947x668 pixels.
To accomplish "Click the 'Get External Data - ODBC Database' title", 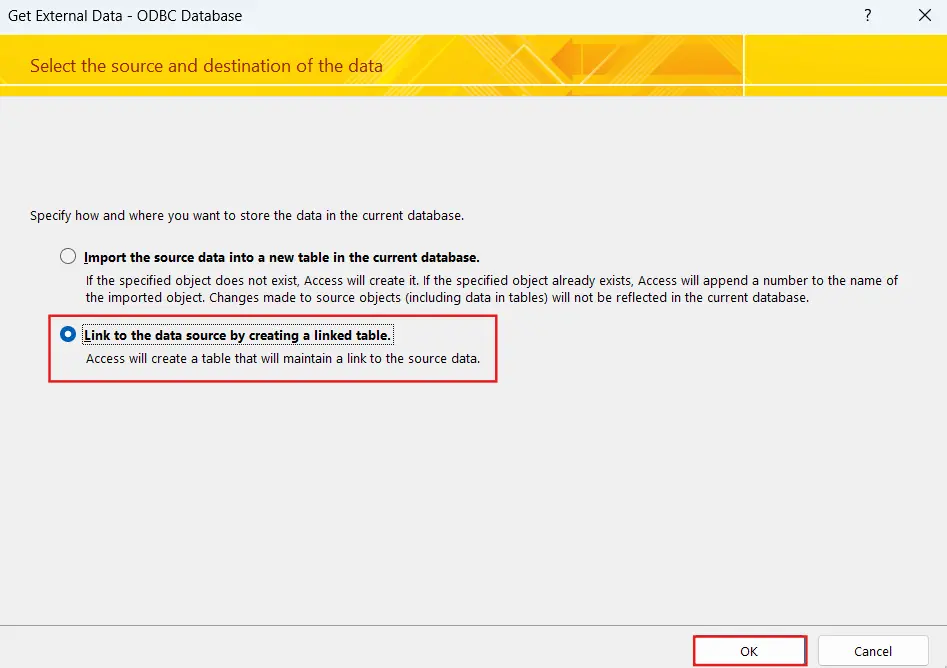I will (x=125, y=16).
